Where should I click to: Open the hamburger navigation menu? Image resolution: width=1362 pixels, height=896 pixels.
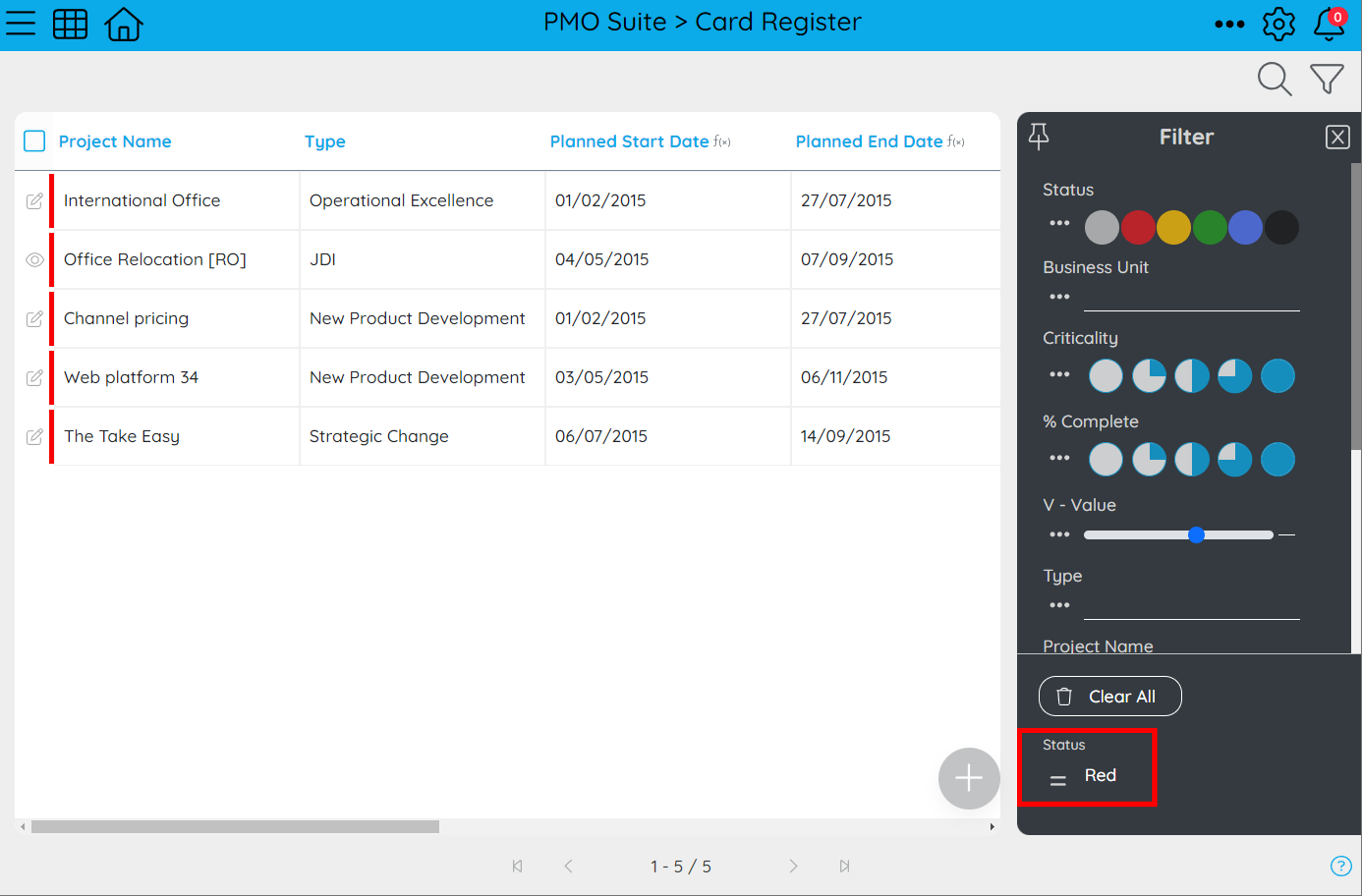20,23
